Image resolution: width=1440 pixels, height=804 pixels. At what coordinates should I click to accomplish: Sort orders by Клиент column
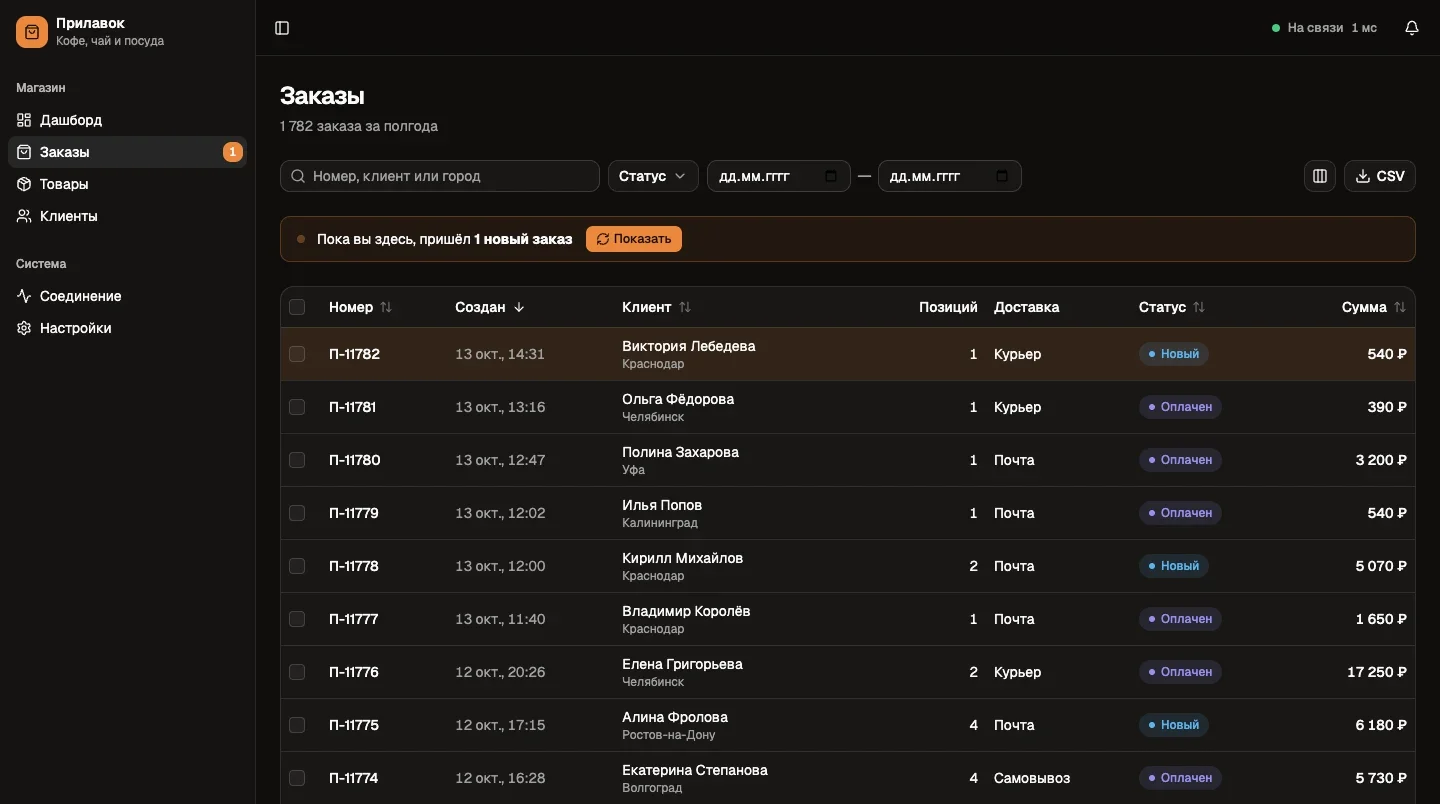[656, 307]
